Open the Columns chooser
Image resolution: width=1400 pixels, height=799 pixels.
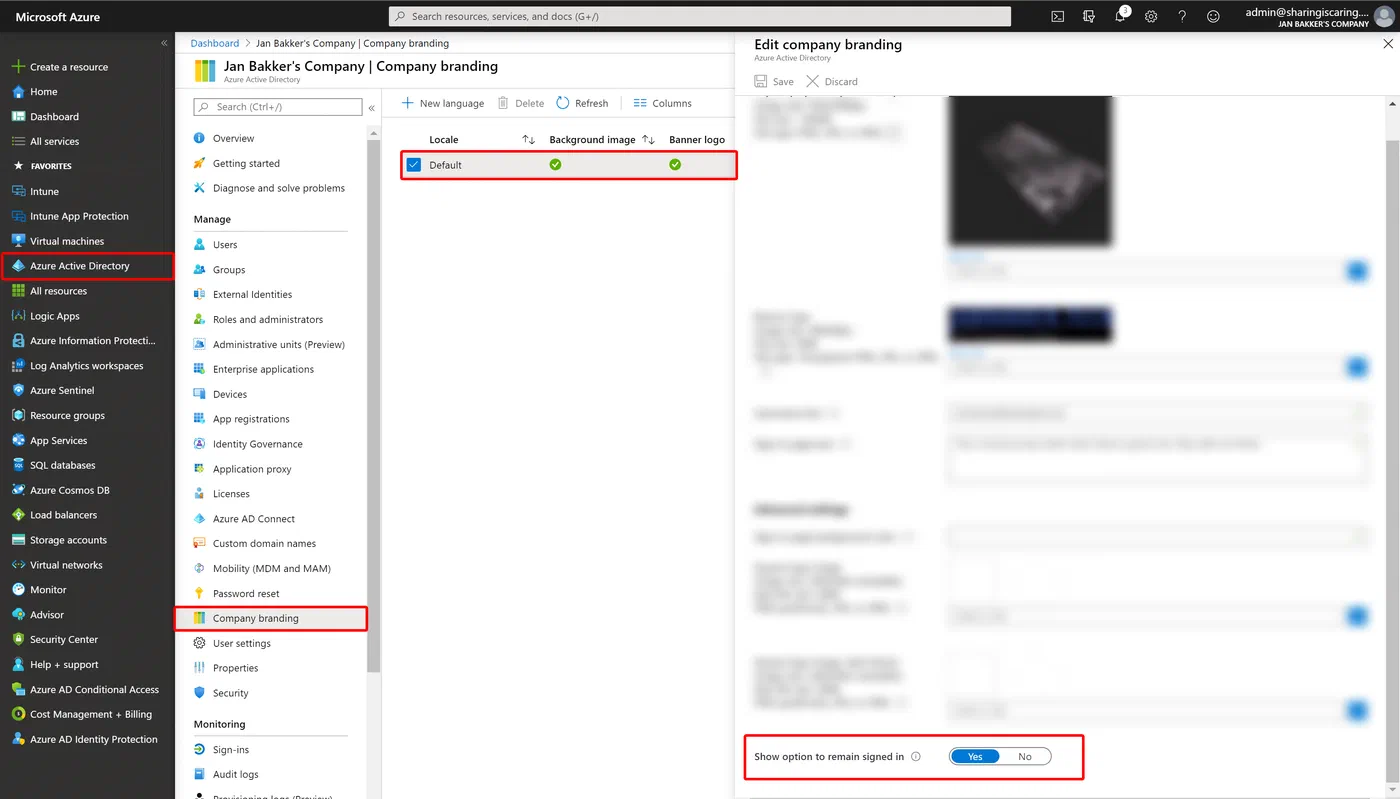[x=662, y=103]
